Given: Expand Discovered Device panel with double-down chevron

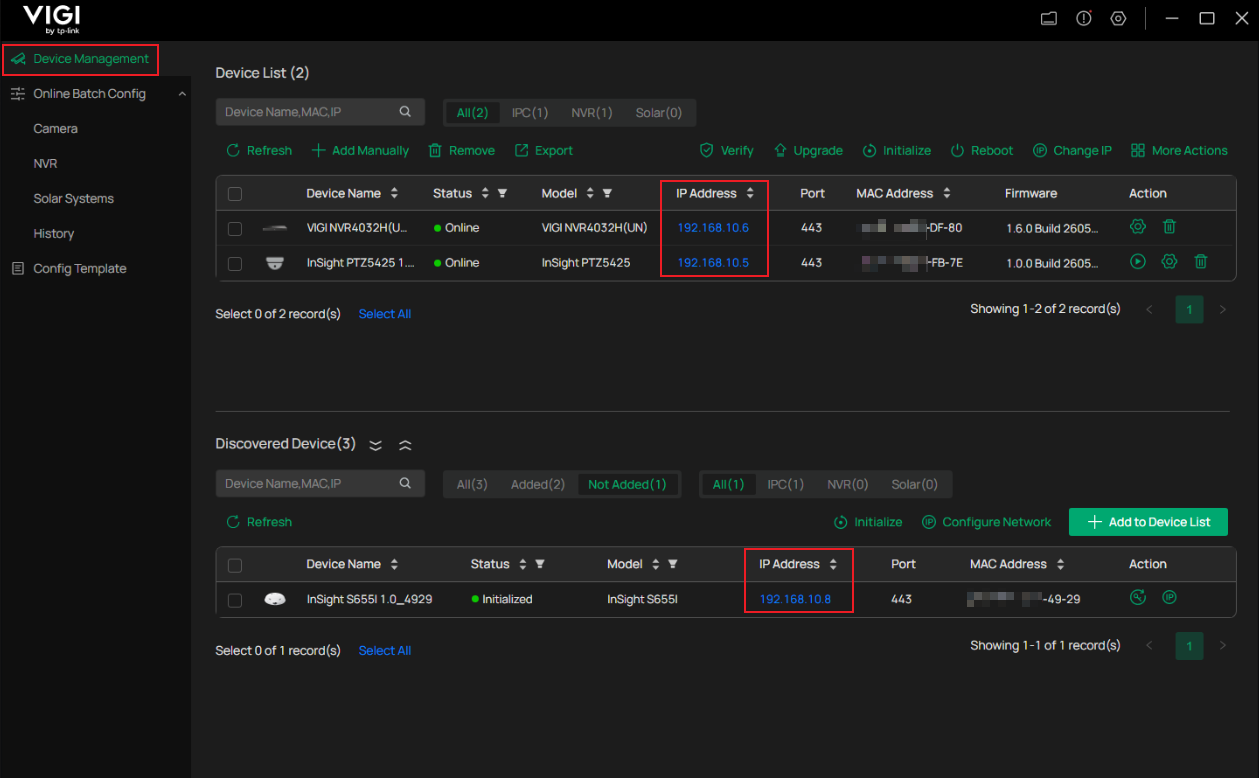Looking at the screenshot, I should pyautogui.click(x=376, y=444).
